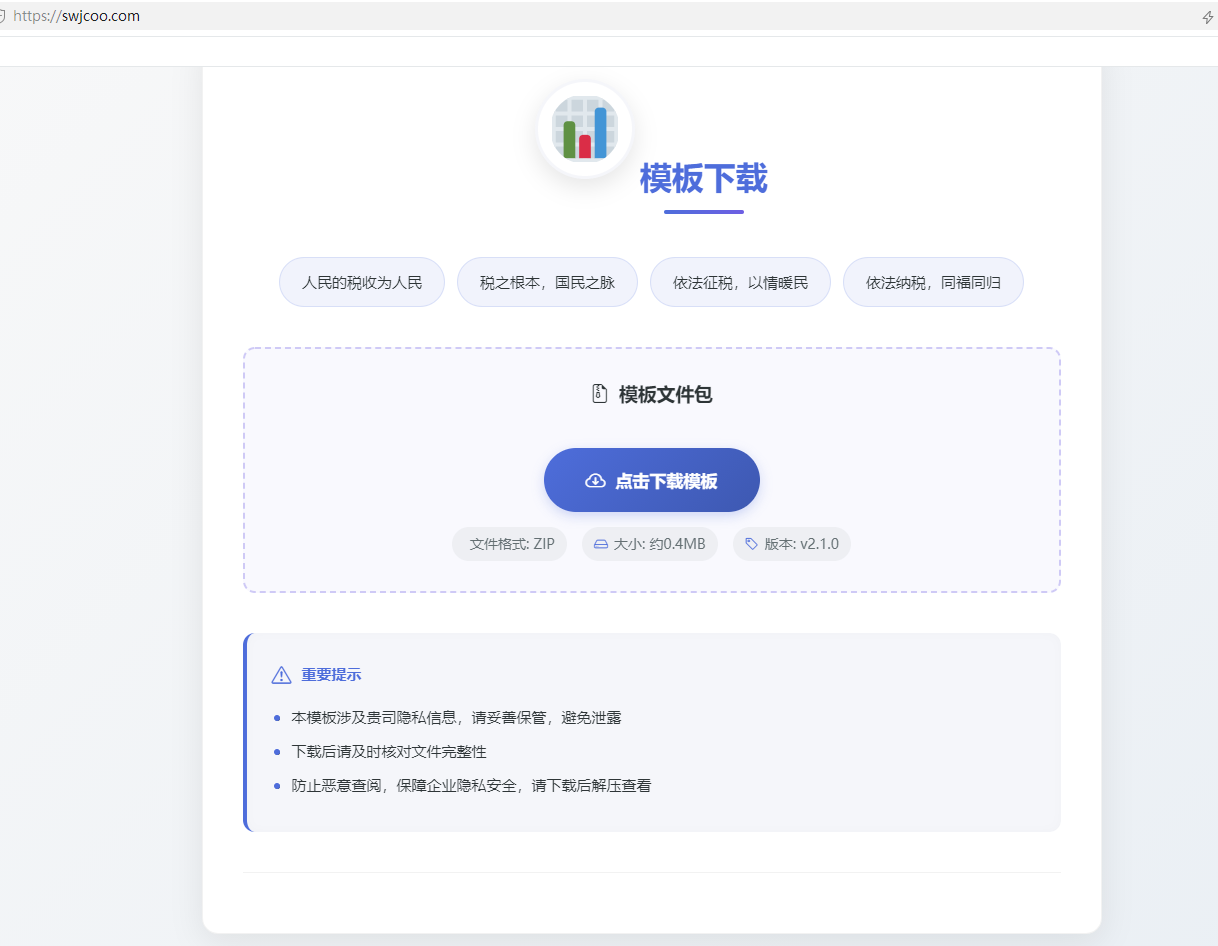Click the 版本: v2.1.0 info tag
Viewport: 1218px width, 946px height.
click(791, 543)
